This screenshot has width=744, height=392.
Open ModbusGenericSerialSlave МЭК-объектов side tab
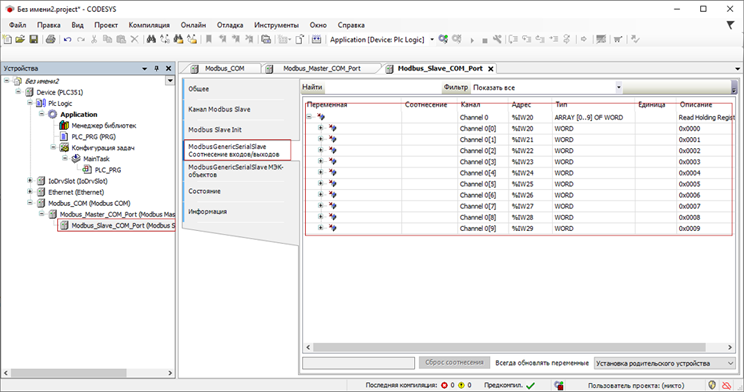236,171
